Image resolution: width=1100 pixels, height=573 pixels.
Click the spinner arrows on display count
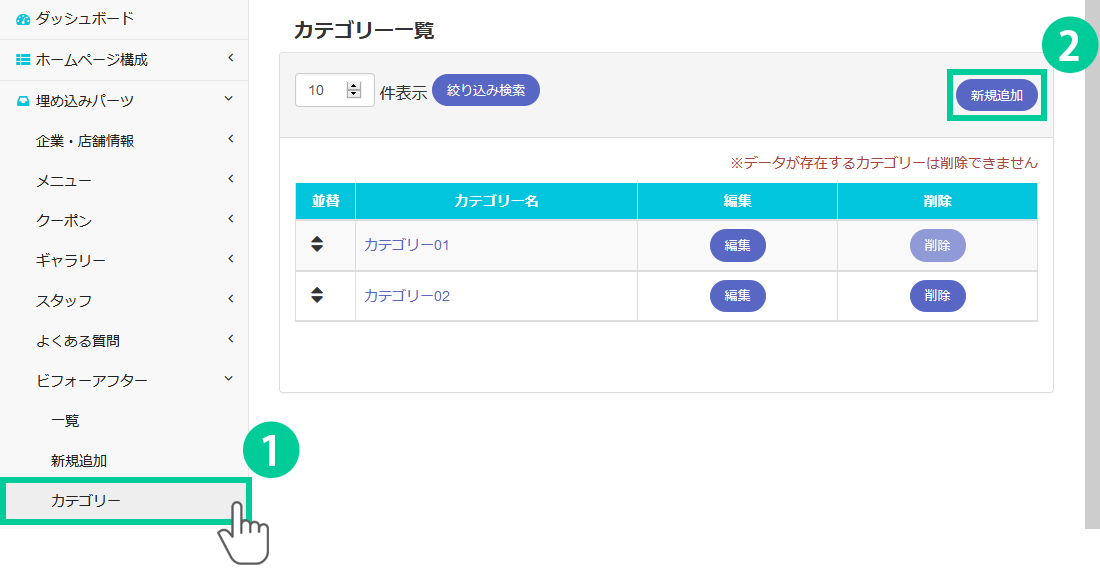tap(353, 90)
